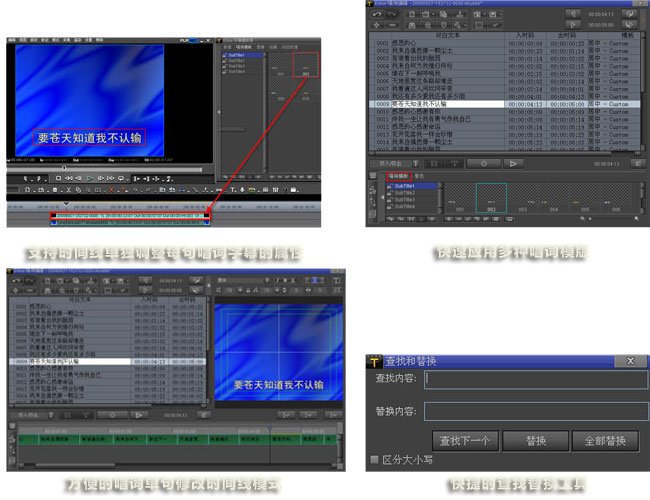Click the 全部替换 button

click(x=604, y=441)
